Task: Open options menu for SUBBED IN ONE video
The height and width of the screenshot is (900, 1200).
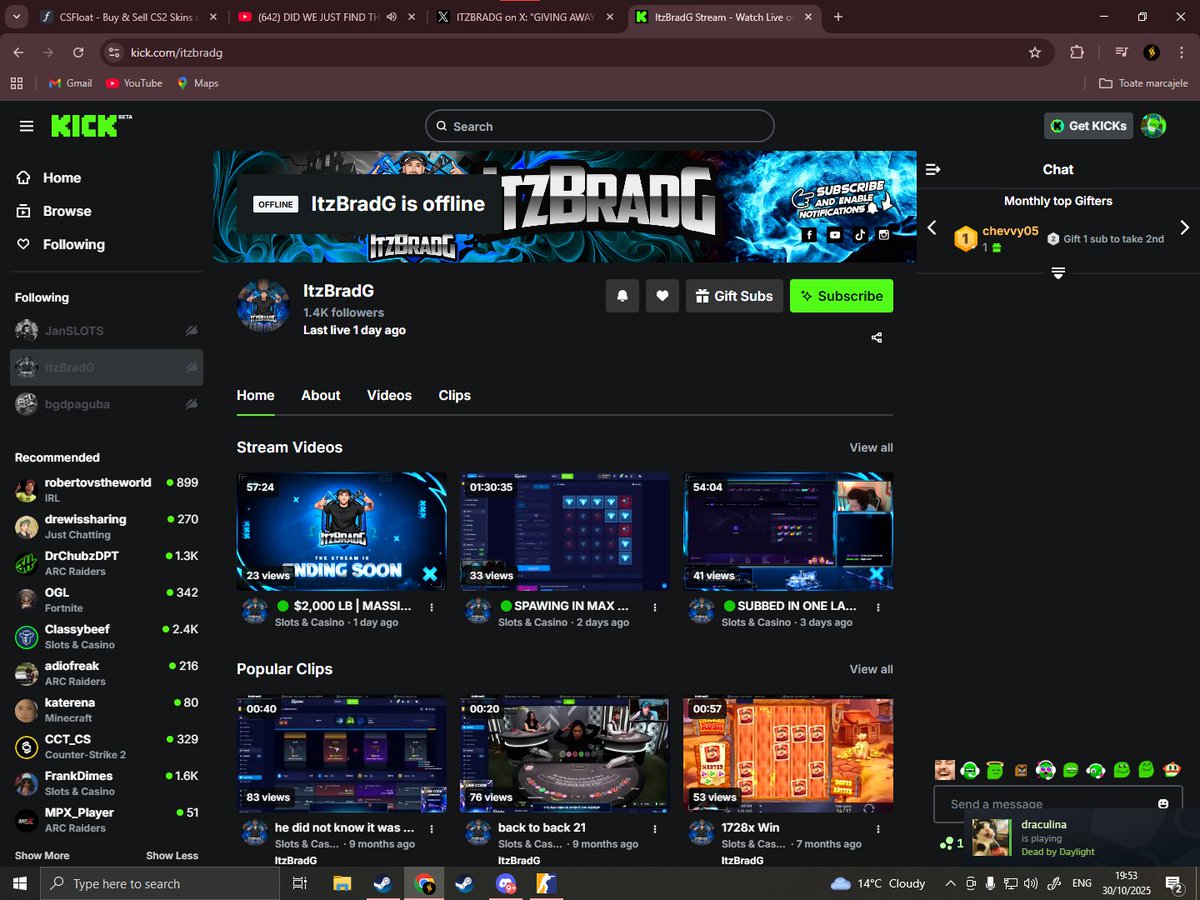Action: pos(878,607)
